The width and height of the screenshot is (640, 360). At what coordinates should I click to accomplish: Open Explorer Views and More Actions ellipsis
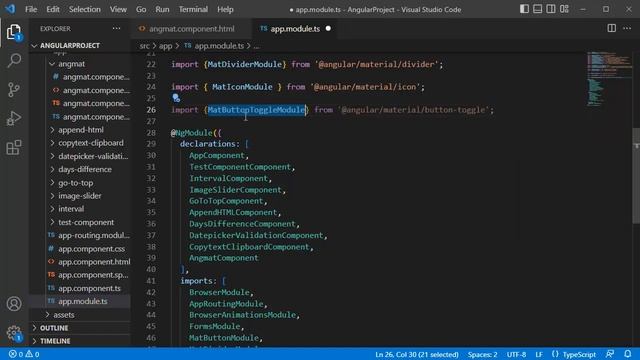click(x=116, y=28)
